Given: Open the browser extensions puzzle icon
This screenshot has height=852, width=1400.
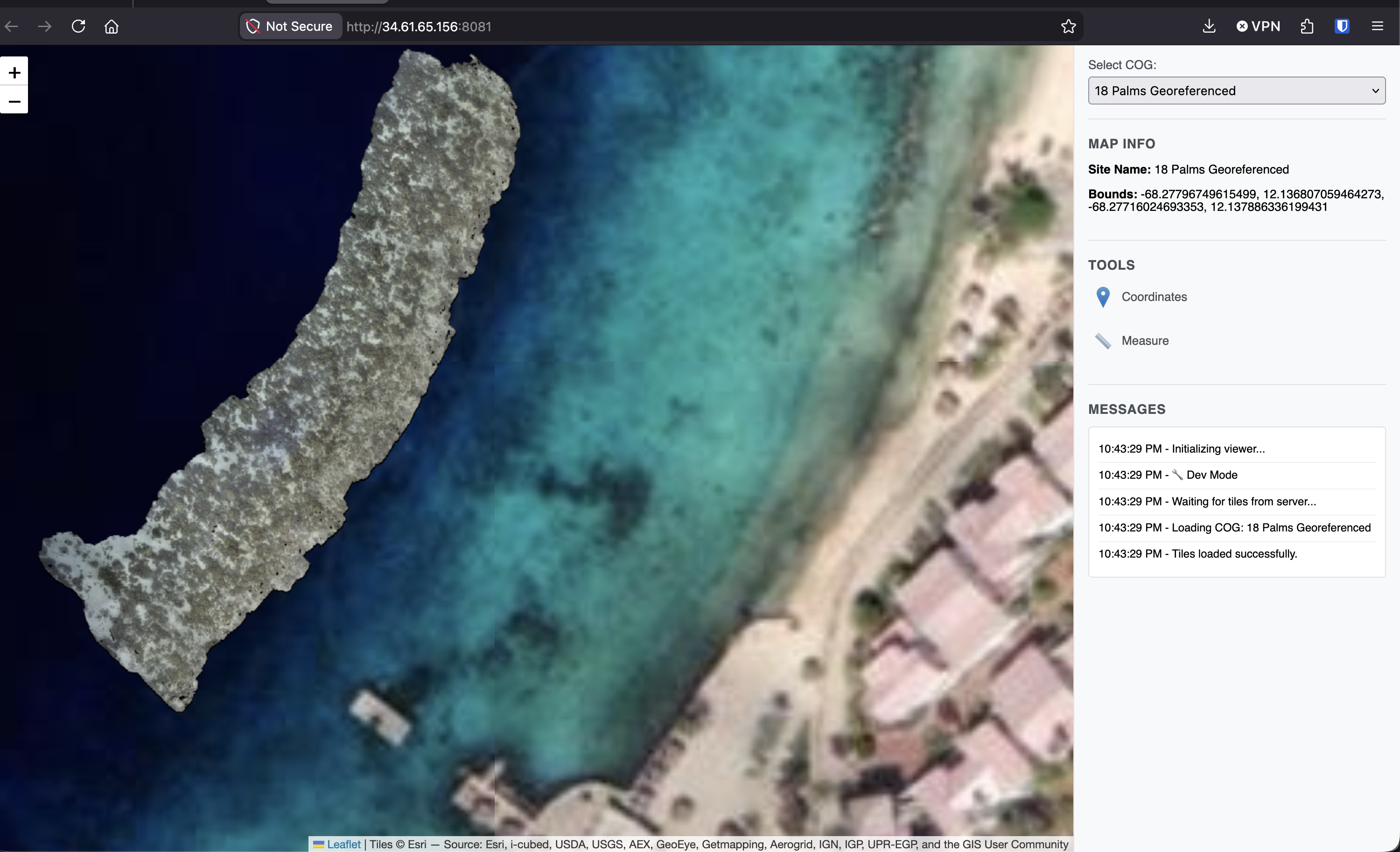Looking at the screenshot, I should 1307,26.
